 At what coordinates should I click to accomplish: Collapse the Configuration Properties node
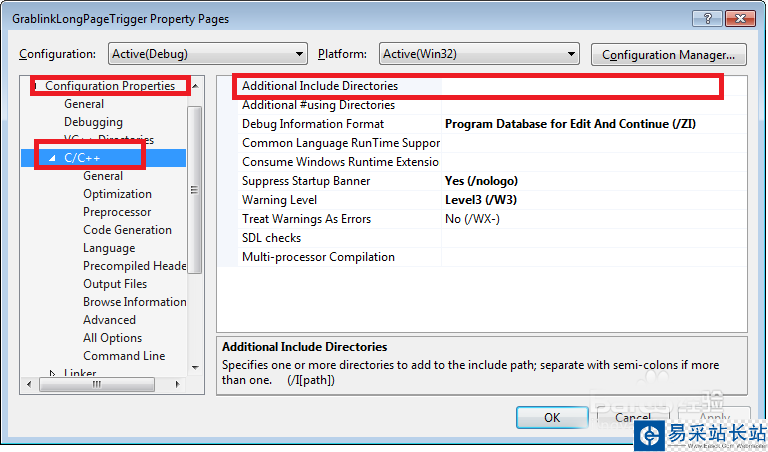pyautogui.click(x=36, y=86)
